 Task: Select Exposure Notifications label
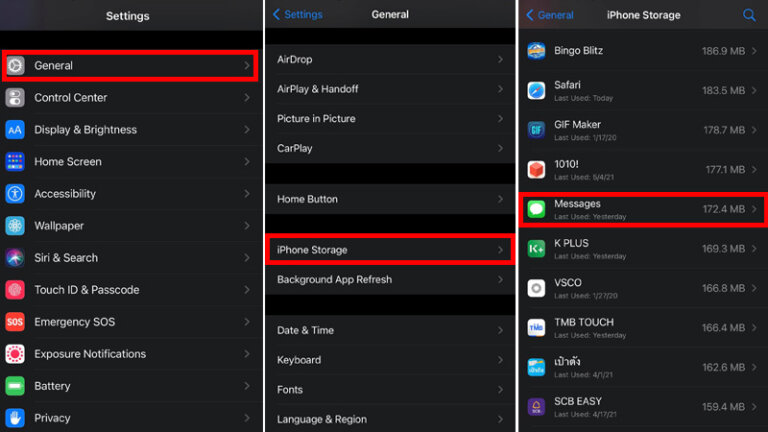pyautogui.click(x=90, y=354)
